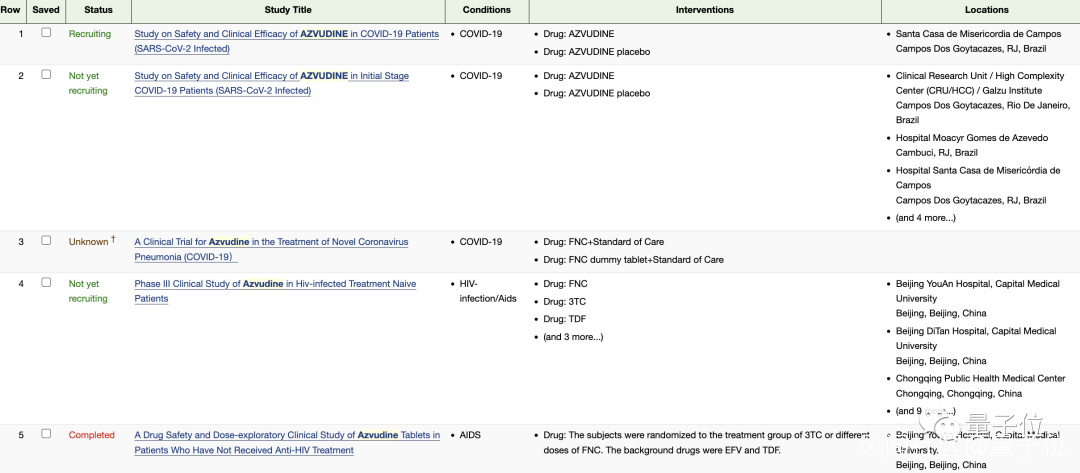Select the 'COVID-19' condition in row 1

[x=481, y=34]
